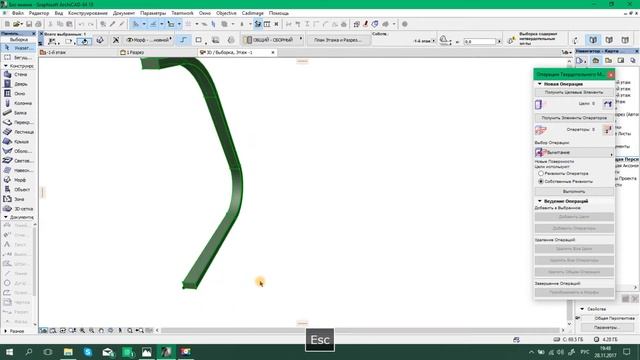The image size is (640, 360).
Task: Click the target elements icon beside Цели count
Action: coord(608,104)
